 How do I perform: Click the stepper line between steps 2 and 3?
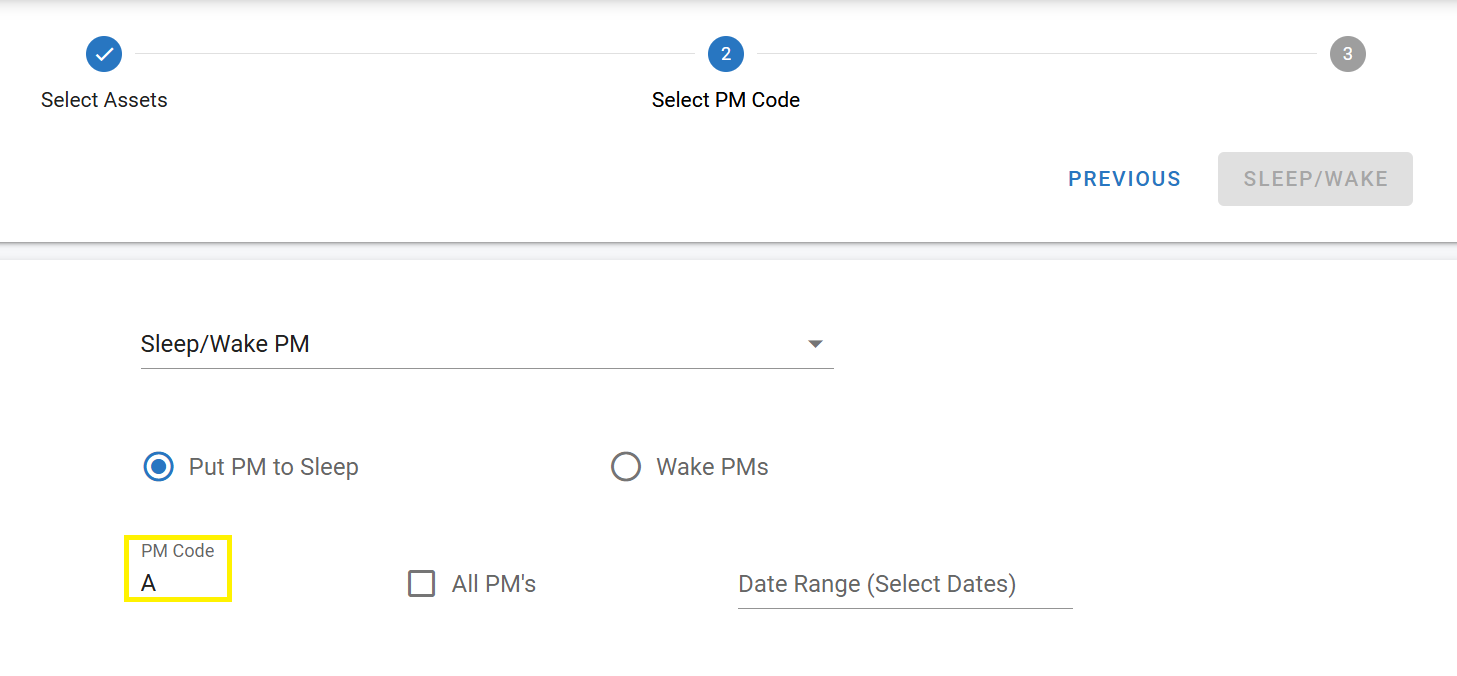tap(1036, 54)
